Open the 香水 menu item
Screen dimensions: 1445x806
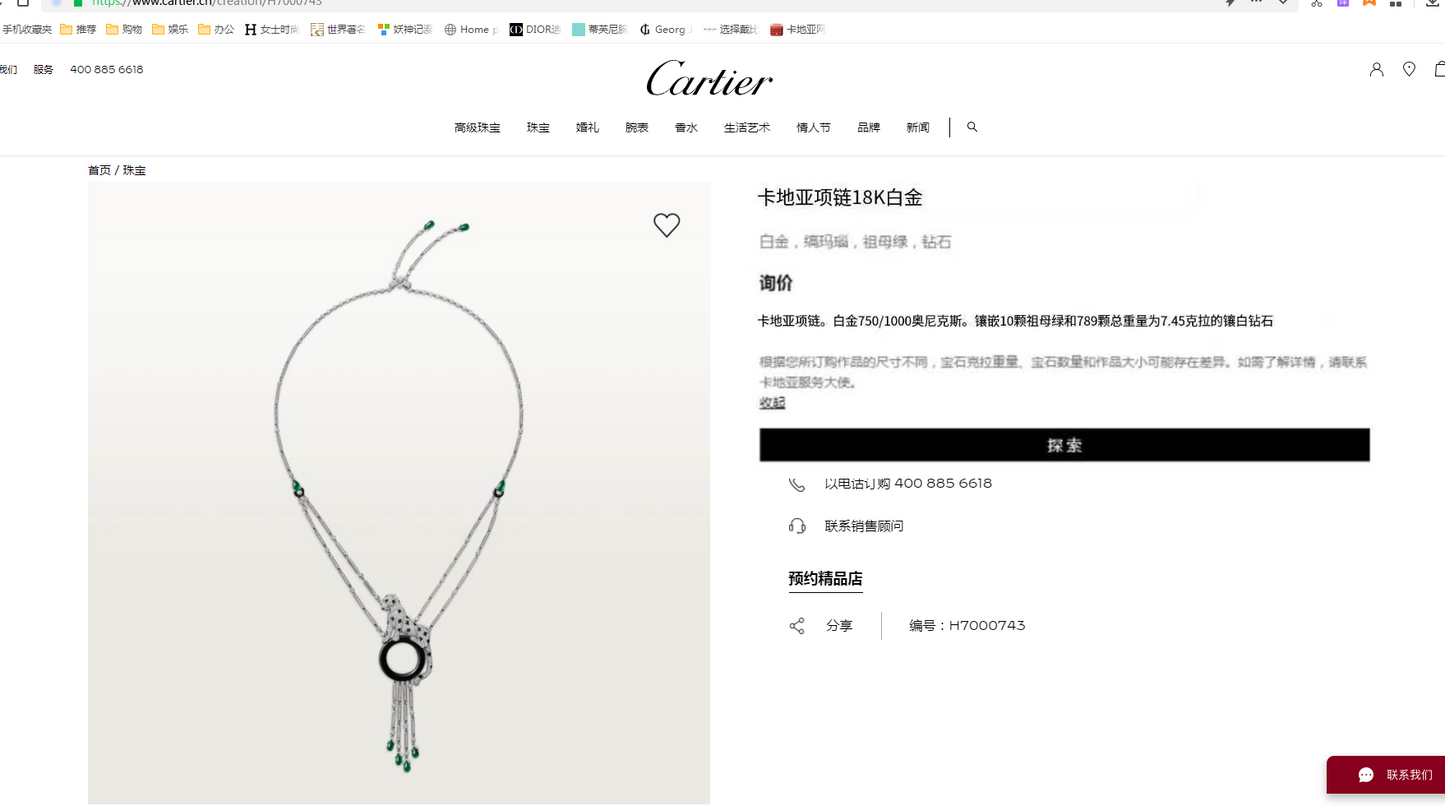pos(686,128)
